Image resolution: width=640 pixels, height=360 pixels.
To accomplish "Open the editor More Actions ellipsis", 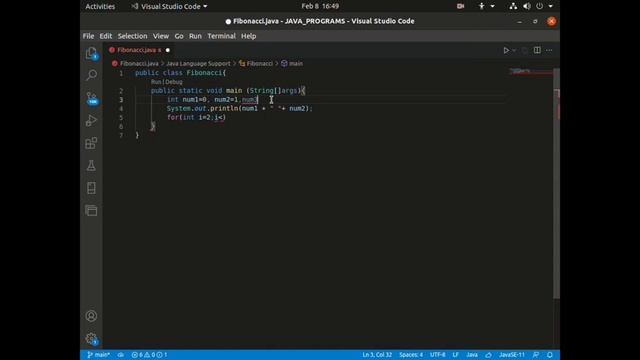I will pyautogui.click(x=549, y=50).
